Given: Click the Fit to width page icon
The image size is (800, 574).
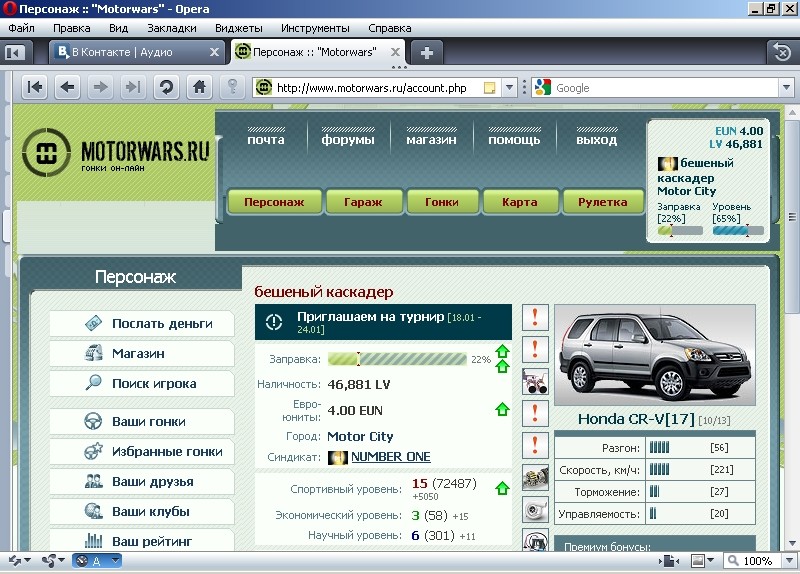Looking at the screenshot, I should (669, 561).
